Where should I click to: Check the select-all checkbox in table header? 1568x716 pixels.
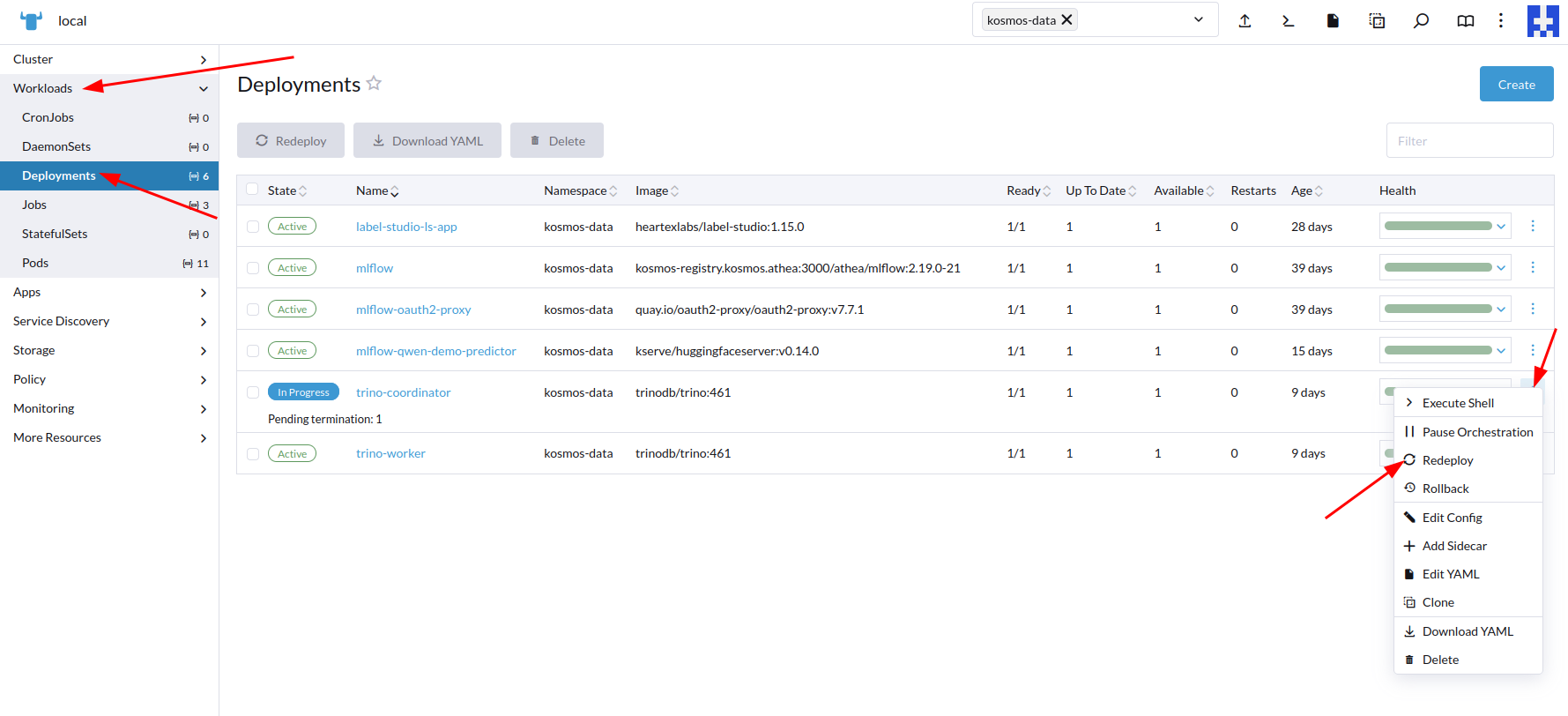tap(252, 190)
